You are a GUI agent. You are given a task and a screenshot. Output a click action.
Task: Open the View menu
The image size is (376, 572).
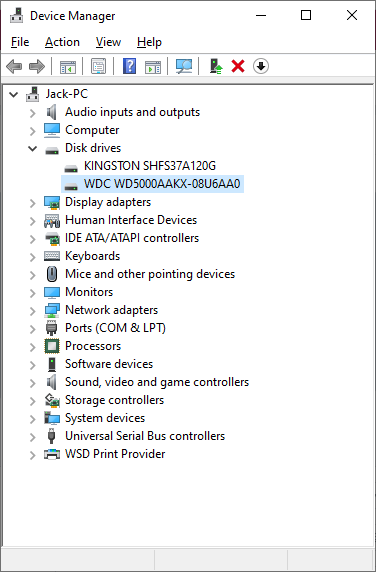point(108,42)
